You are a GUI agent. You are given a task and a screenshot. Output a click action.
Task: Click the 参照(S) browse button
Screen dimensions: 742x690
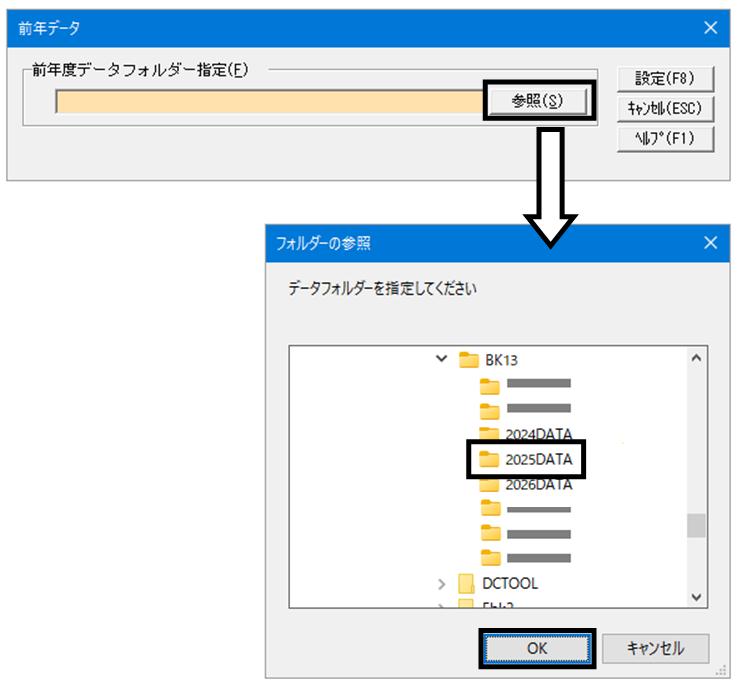pyautogui.click(x=537, y=101)
